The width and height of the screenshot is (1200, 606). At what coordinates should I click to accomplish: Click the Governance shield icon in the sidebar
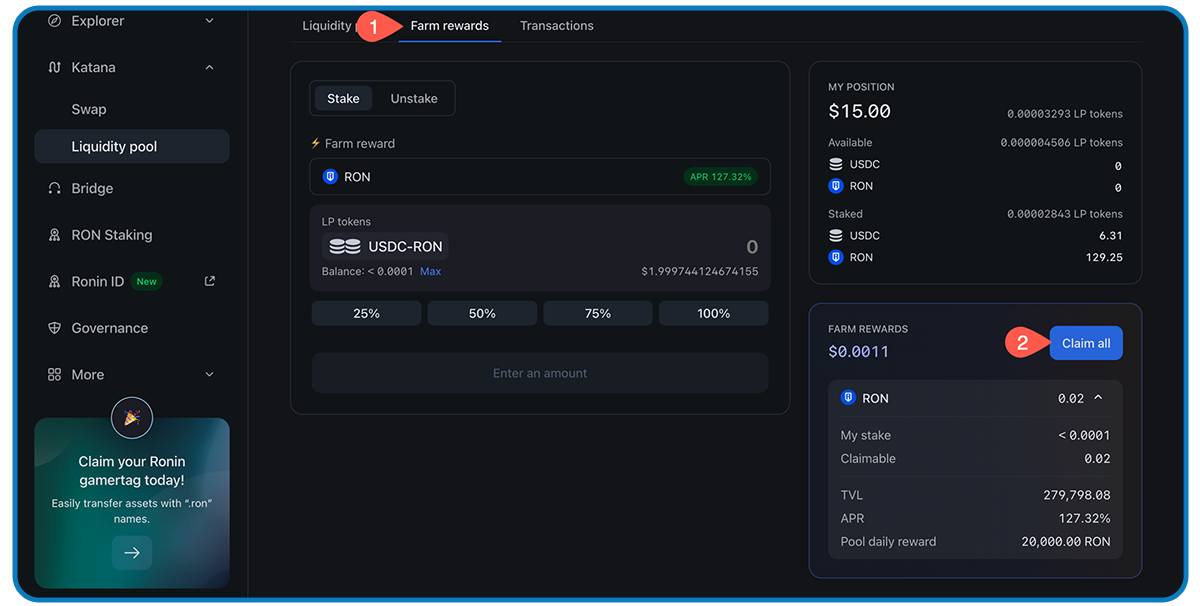point(54,328)
